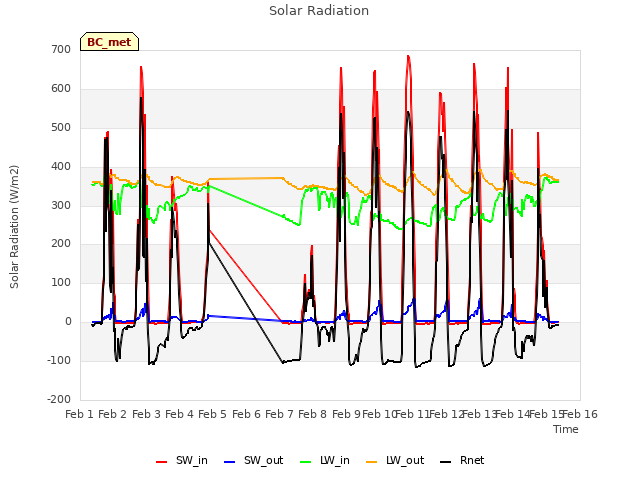Click the Feb 4 x-axis label
The image size is (640, 480).
pyautogui.click(x=180, y=414)
